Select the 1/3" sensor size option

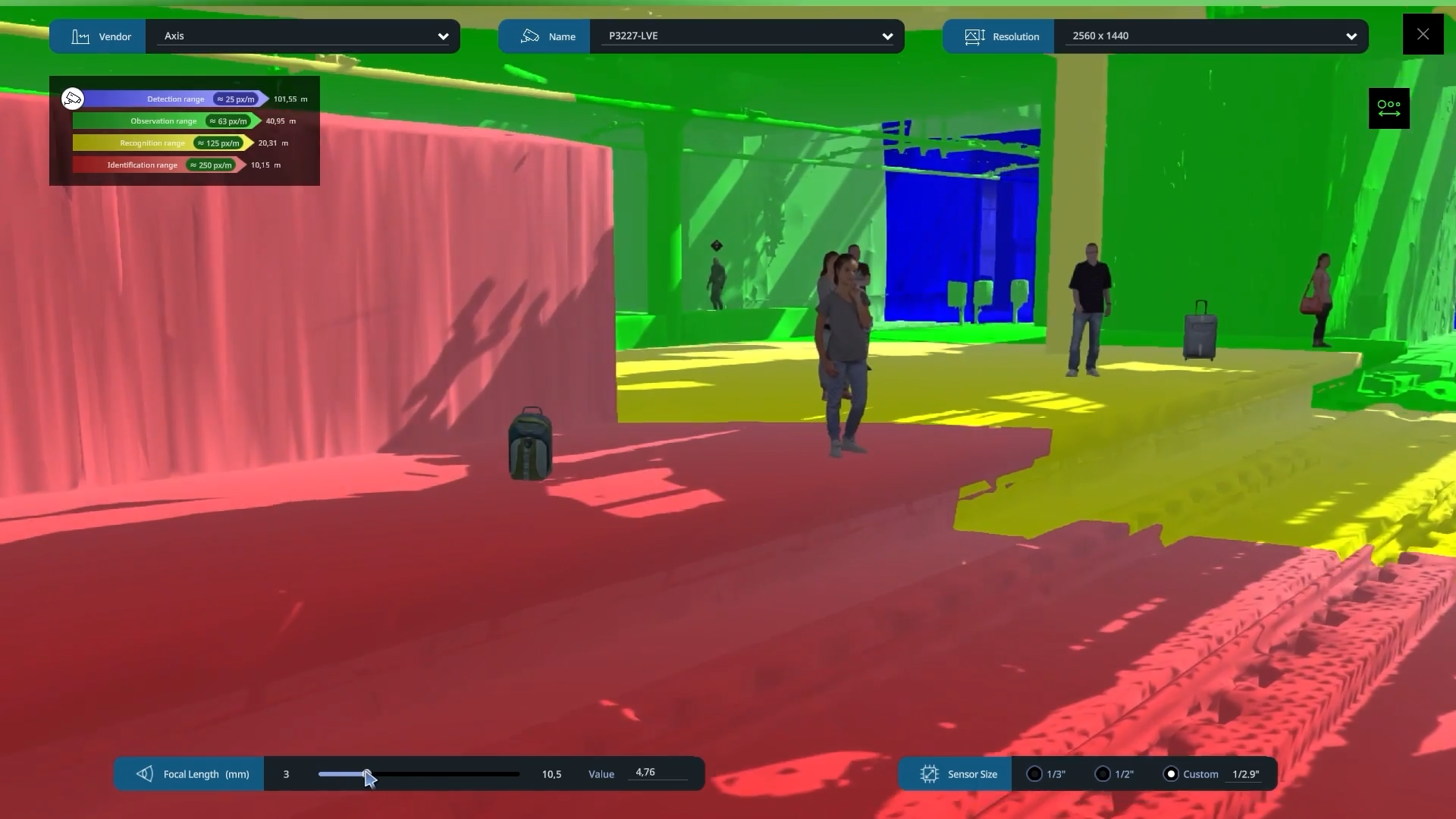(1034, 773)
